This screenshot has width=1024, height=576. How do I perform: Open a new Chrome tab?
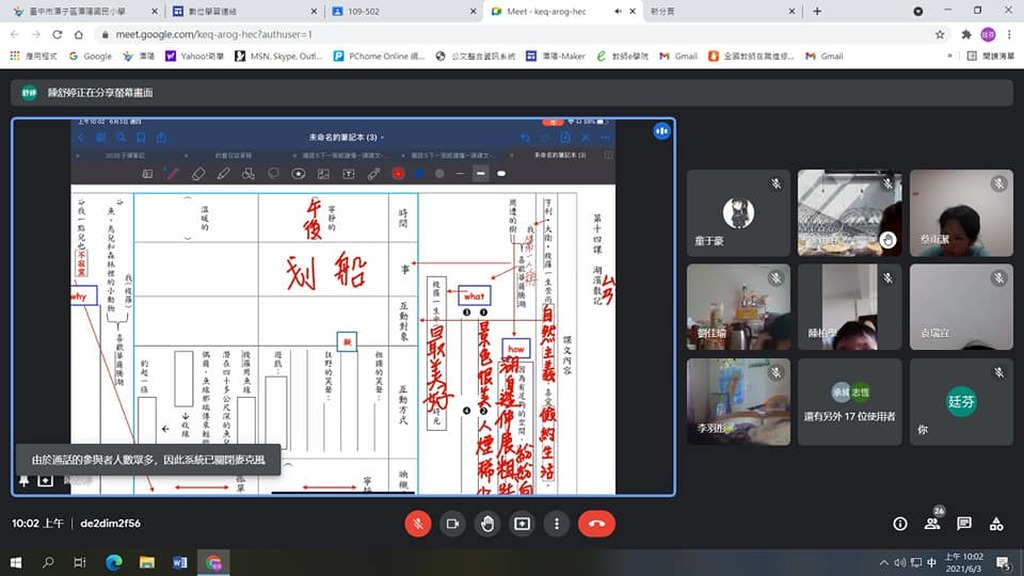coord(817,11)
